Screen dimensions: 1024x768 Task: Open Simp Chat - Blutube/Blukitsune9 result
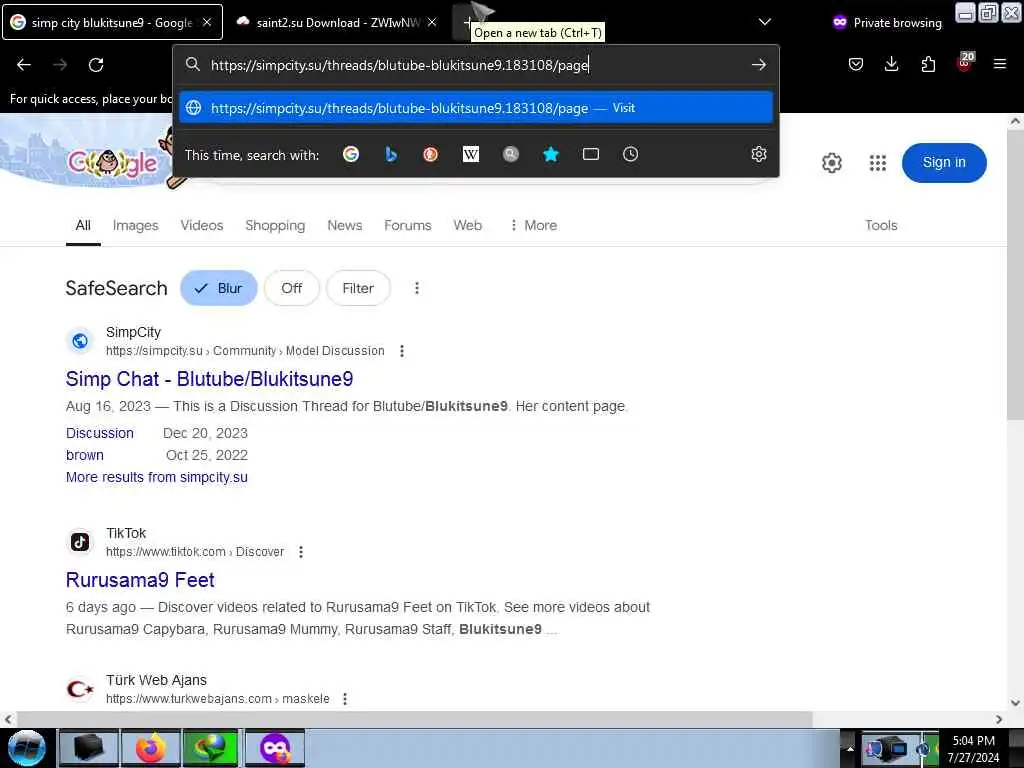coord(210,379)
